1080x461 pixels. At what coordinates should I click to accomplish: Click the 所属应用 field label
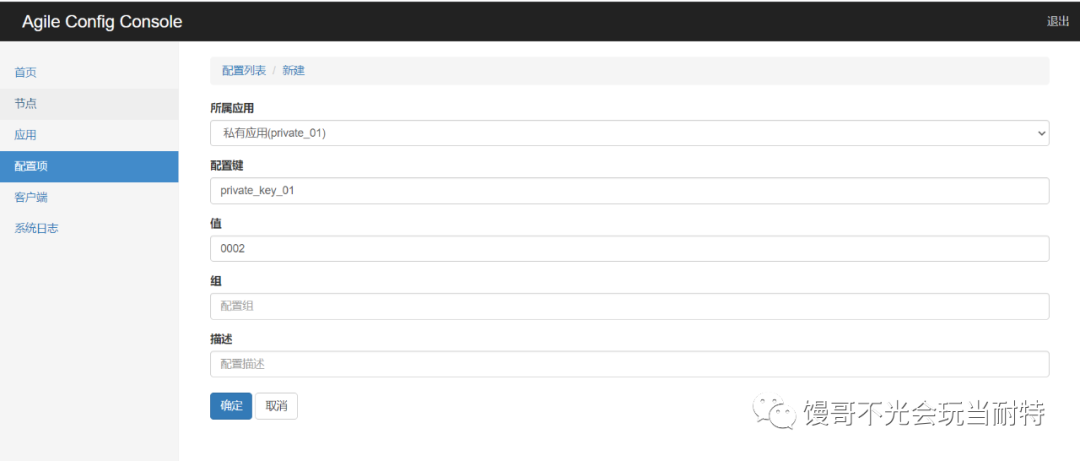pyautogui.click(x=232, y=107)
